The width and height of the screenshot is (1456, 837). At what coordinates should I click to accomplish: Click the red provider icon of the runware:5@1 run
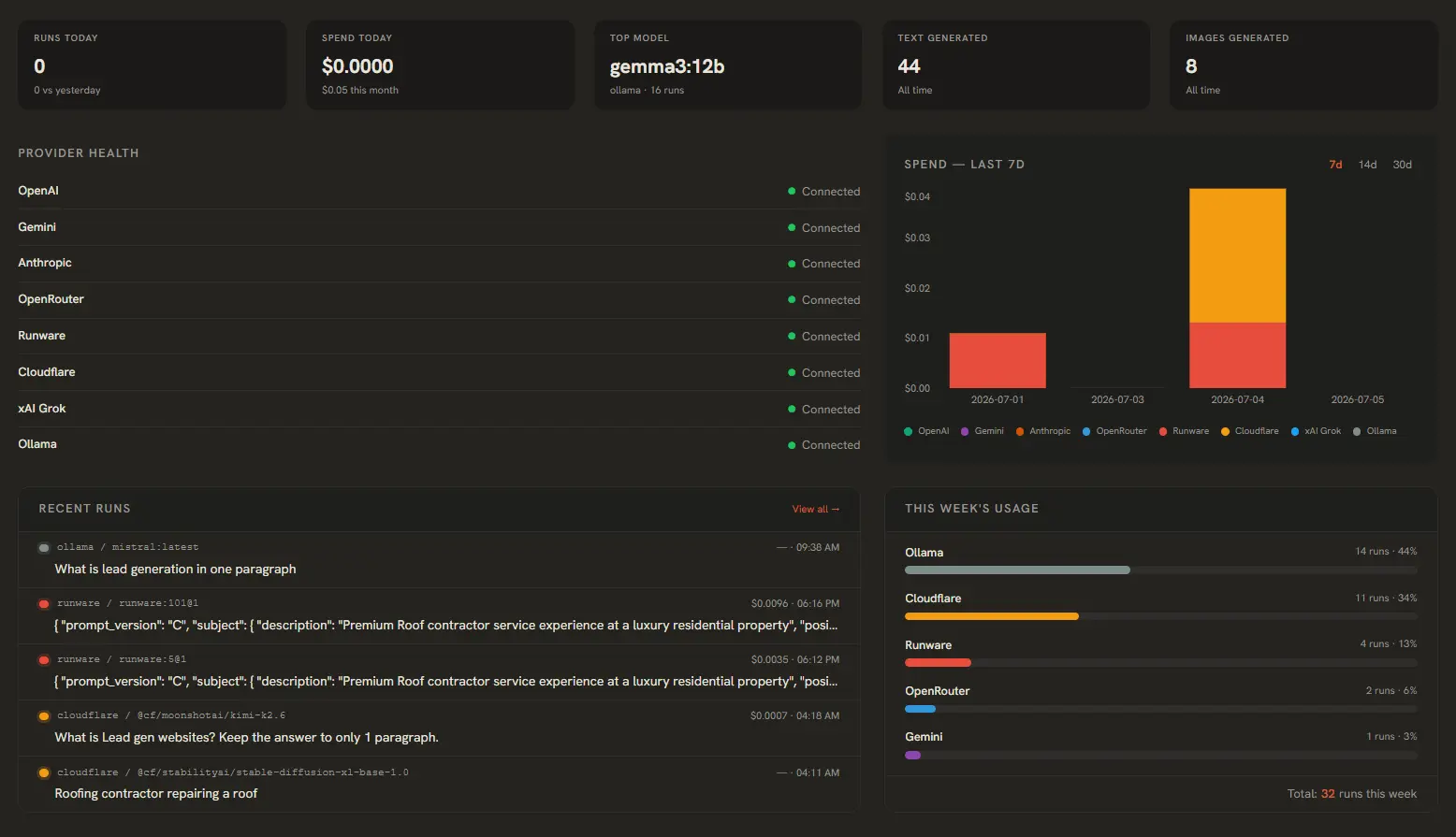(44, 660)
